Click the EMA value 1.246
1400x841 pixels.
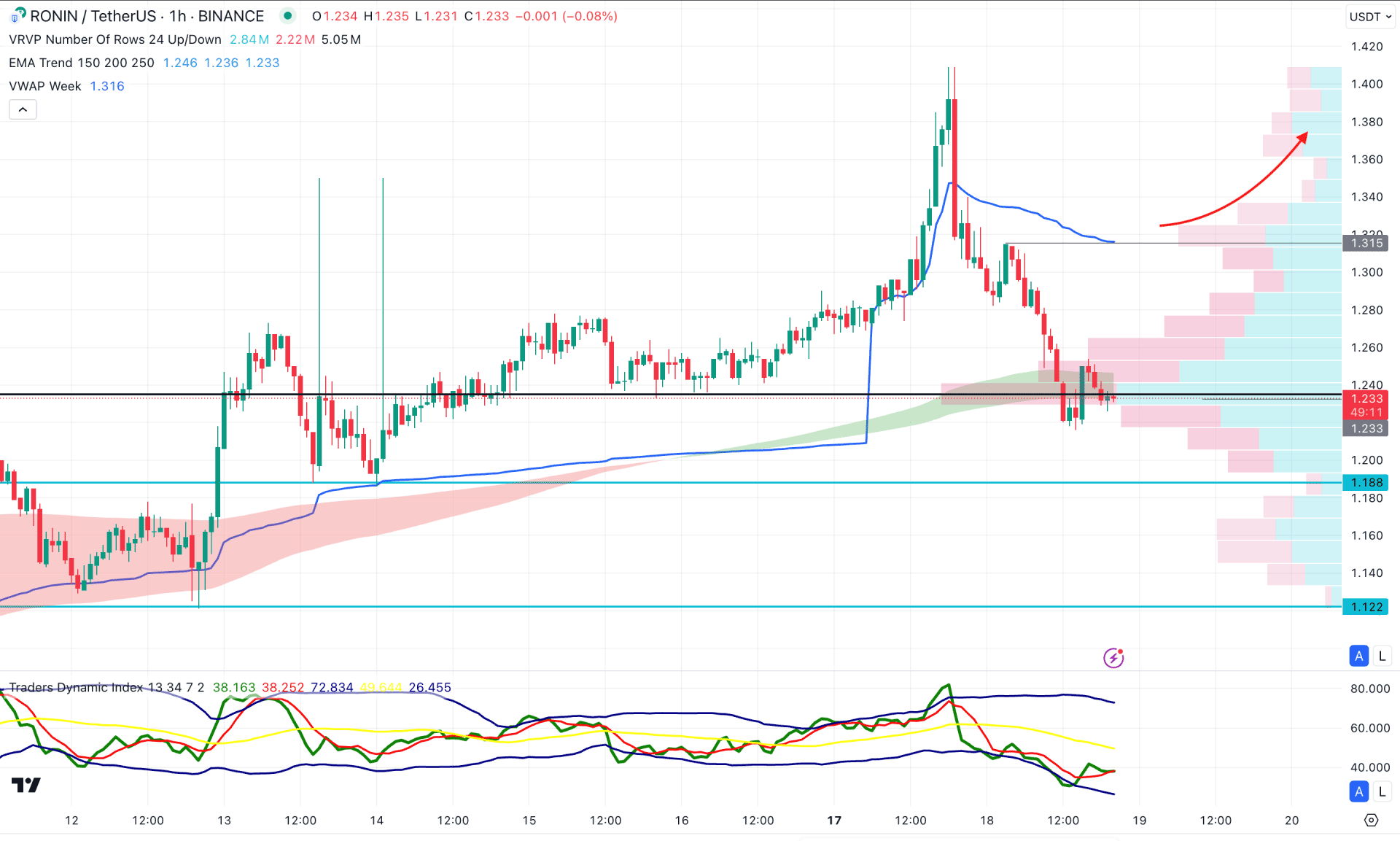pyautogui.click(x=180, y=63)
